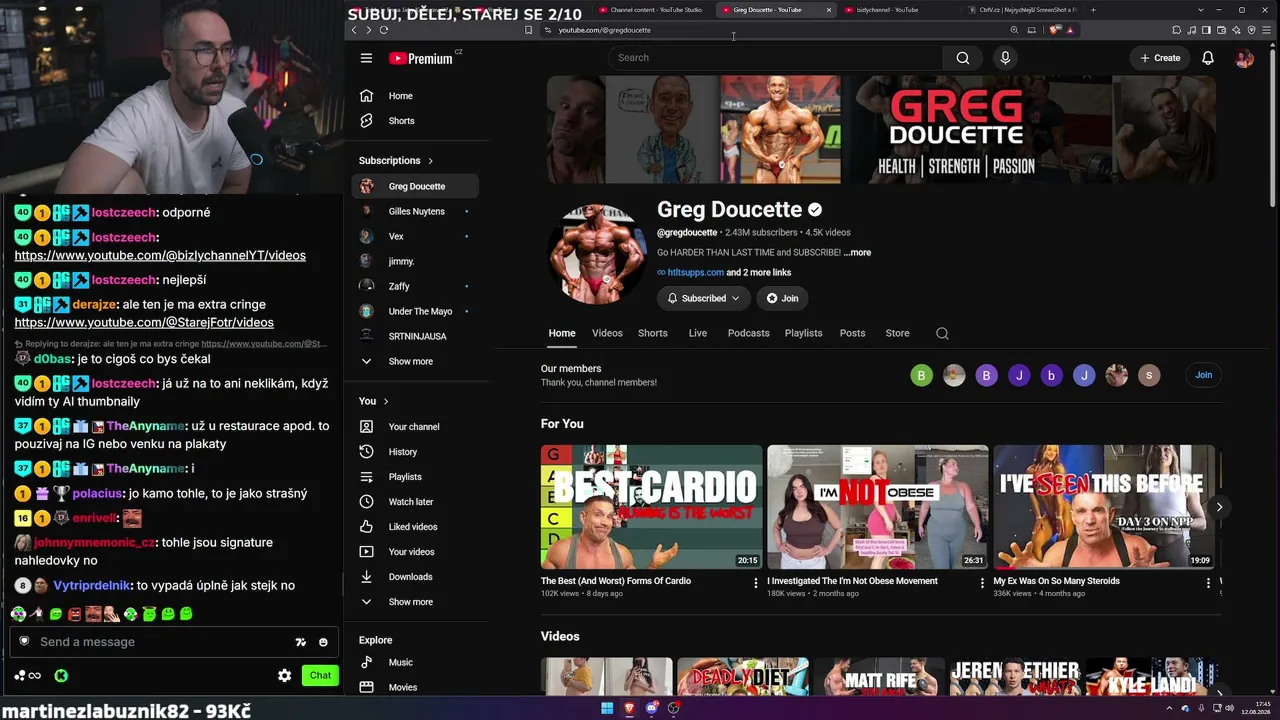Open the StarejFotr videos link in chat
This screenshot has width=1280, height=720.
coord(144,322)
